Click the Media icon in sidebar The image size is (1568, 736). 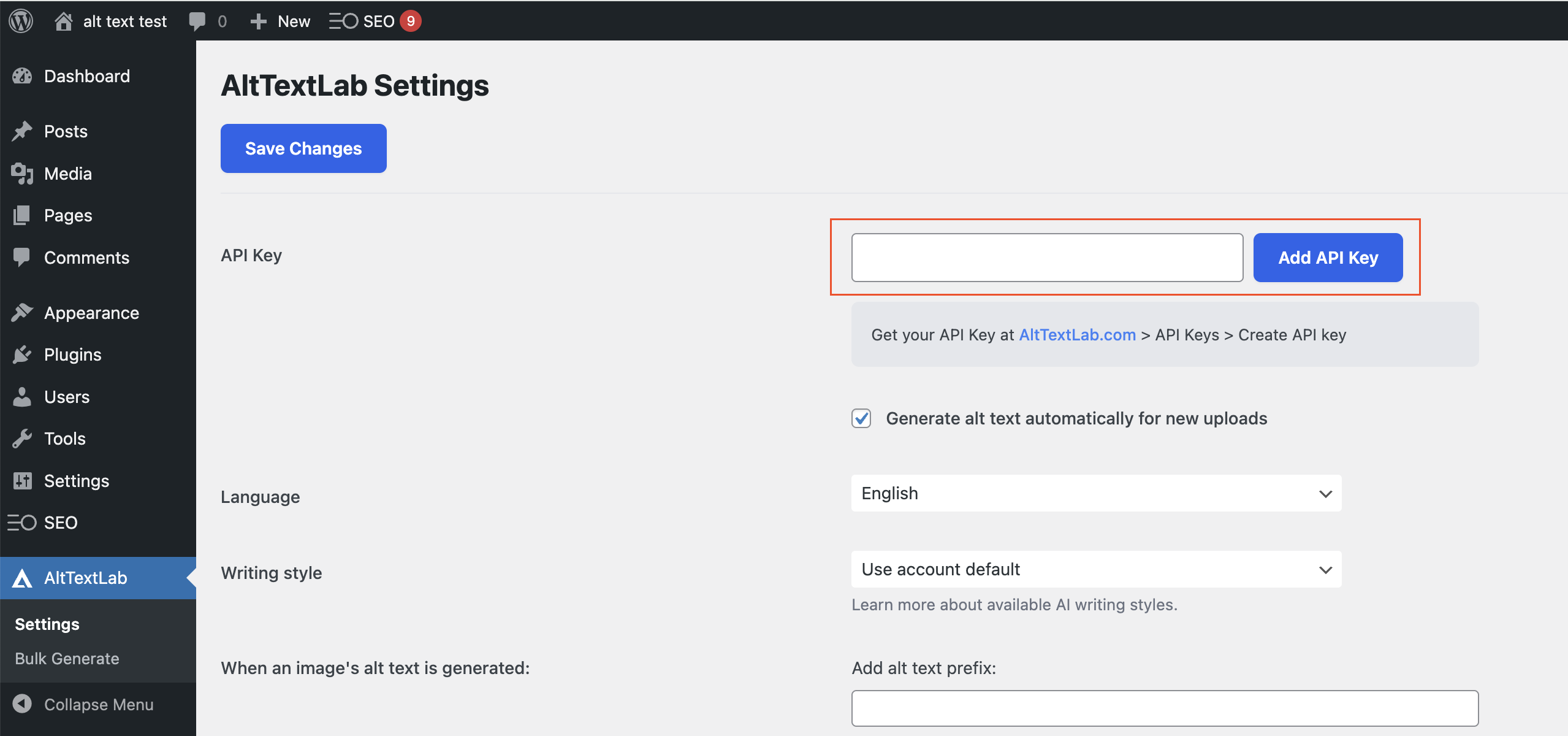pyautogui.click(x=22, y=174)
